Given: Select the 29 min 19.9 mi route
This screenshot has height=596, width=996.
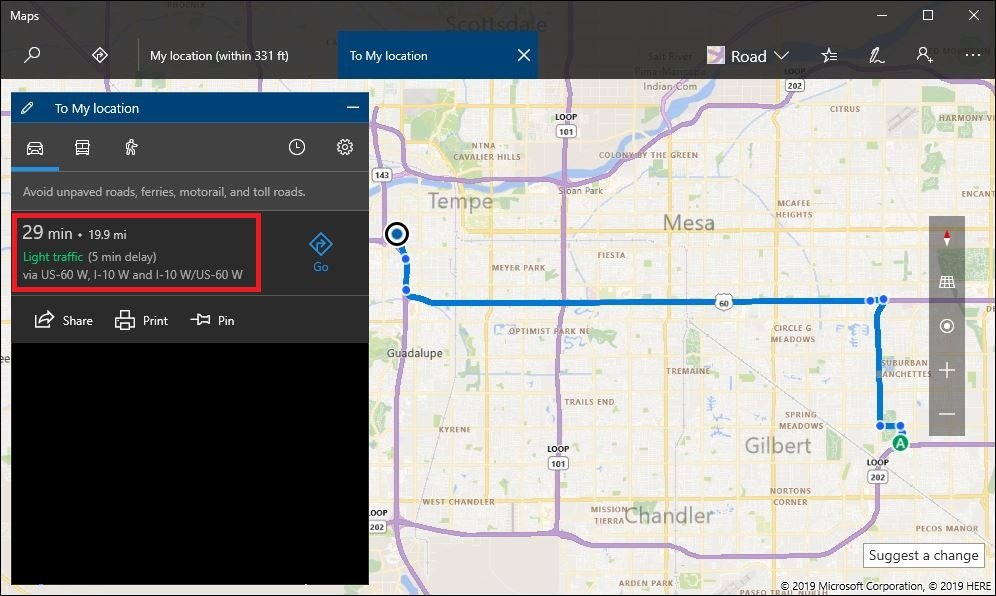Looking at the screenshot, I should coord(137,253).
